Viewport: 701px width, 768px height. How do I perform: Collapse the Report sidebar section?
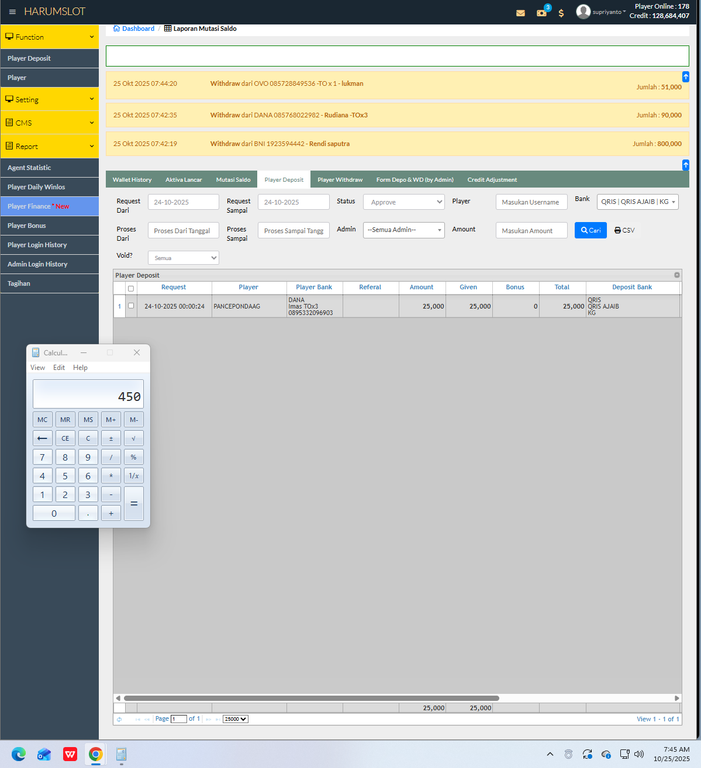(x=49, y=146)
